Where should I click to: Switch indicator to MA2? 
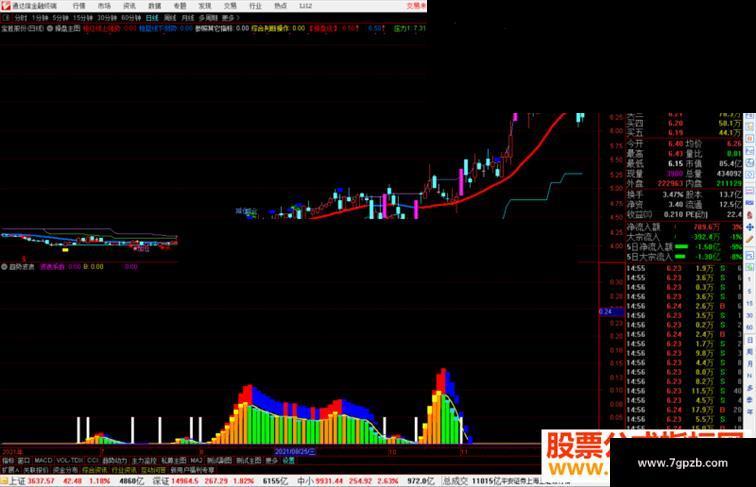(x=196, y=461)
